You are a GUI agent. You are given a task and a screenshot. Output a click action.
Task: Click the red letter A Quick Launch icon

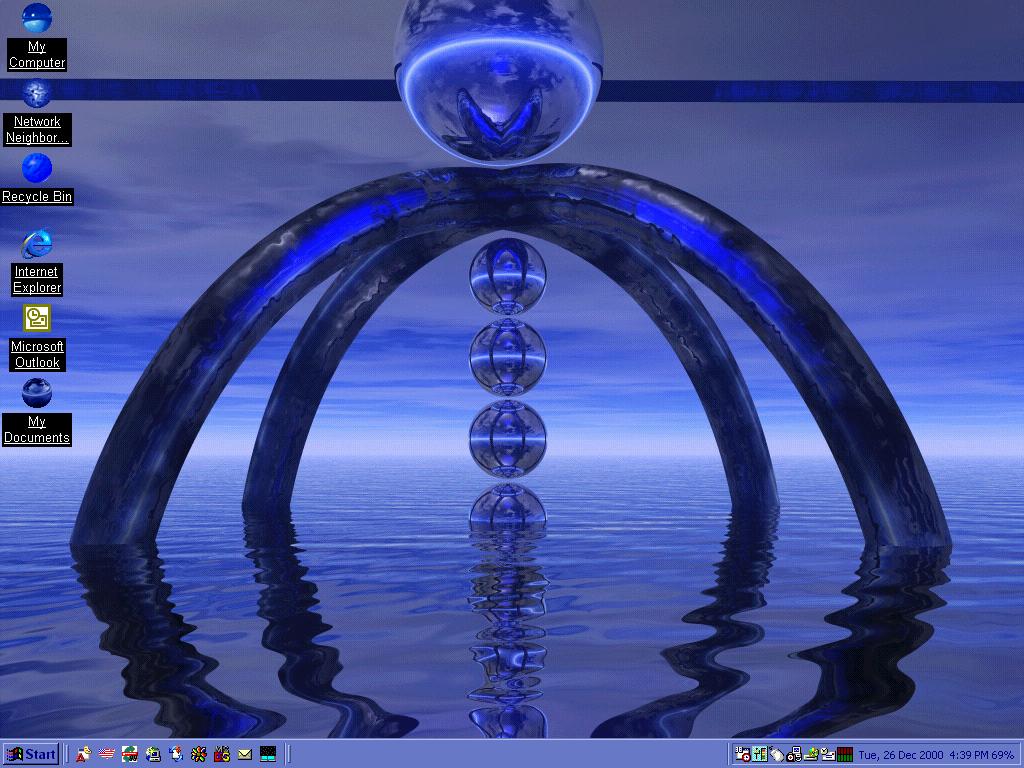pos(84,754)
